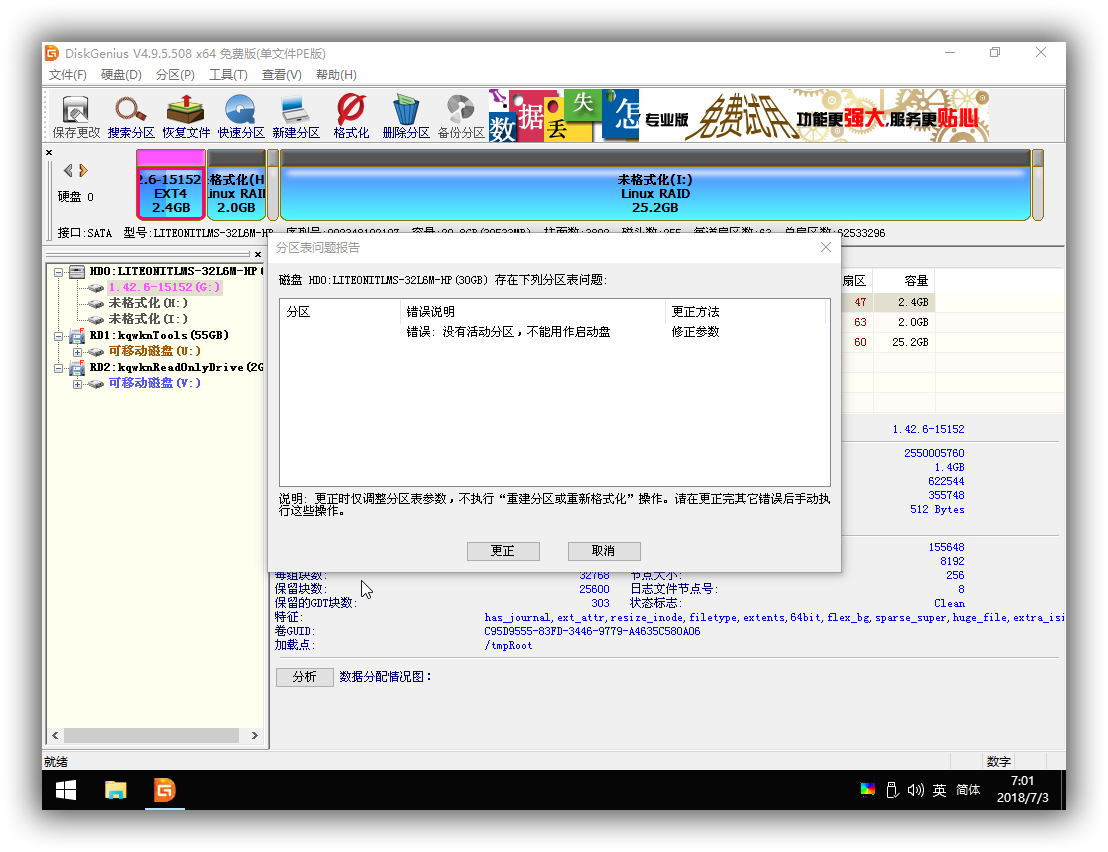The height and width of the screenshot is (852, 1108).
Task: Click the 简体 IME mode indicator
Action: tap(968, 790)
